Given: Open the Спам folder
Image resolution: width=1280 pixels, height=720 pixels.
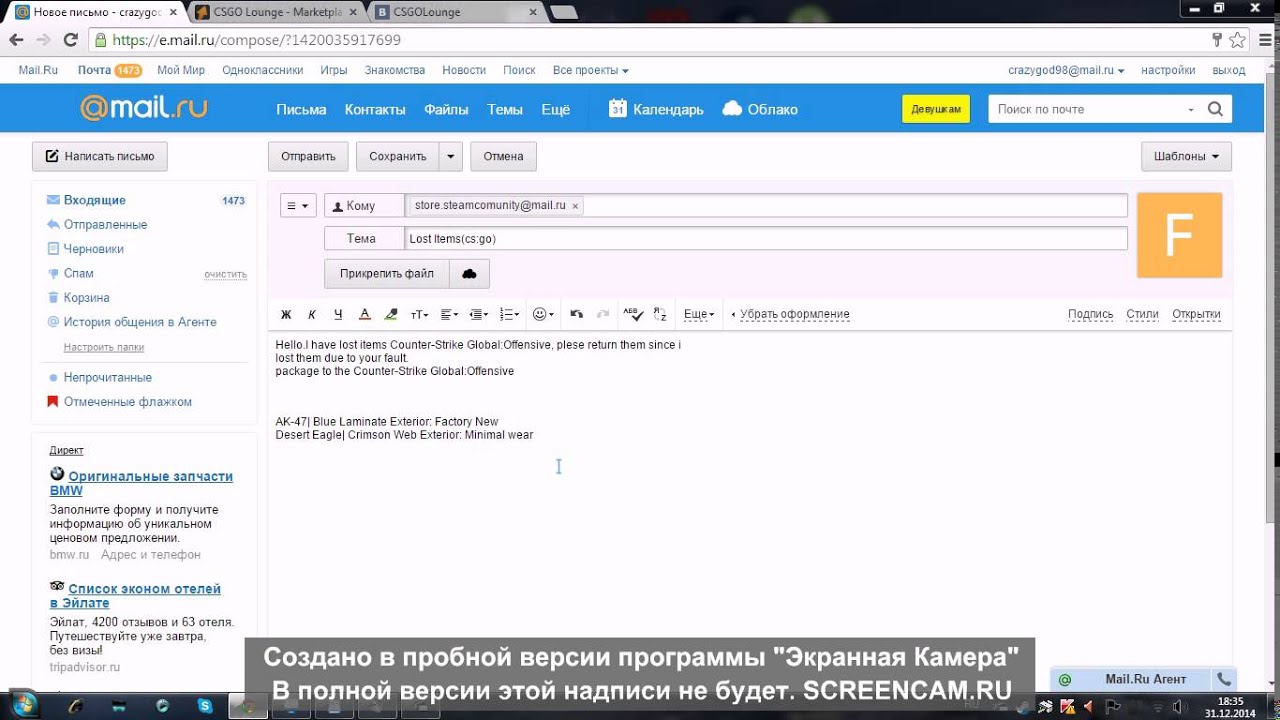Looking at the screenshot, I should tap(79, 273).
